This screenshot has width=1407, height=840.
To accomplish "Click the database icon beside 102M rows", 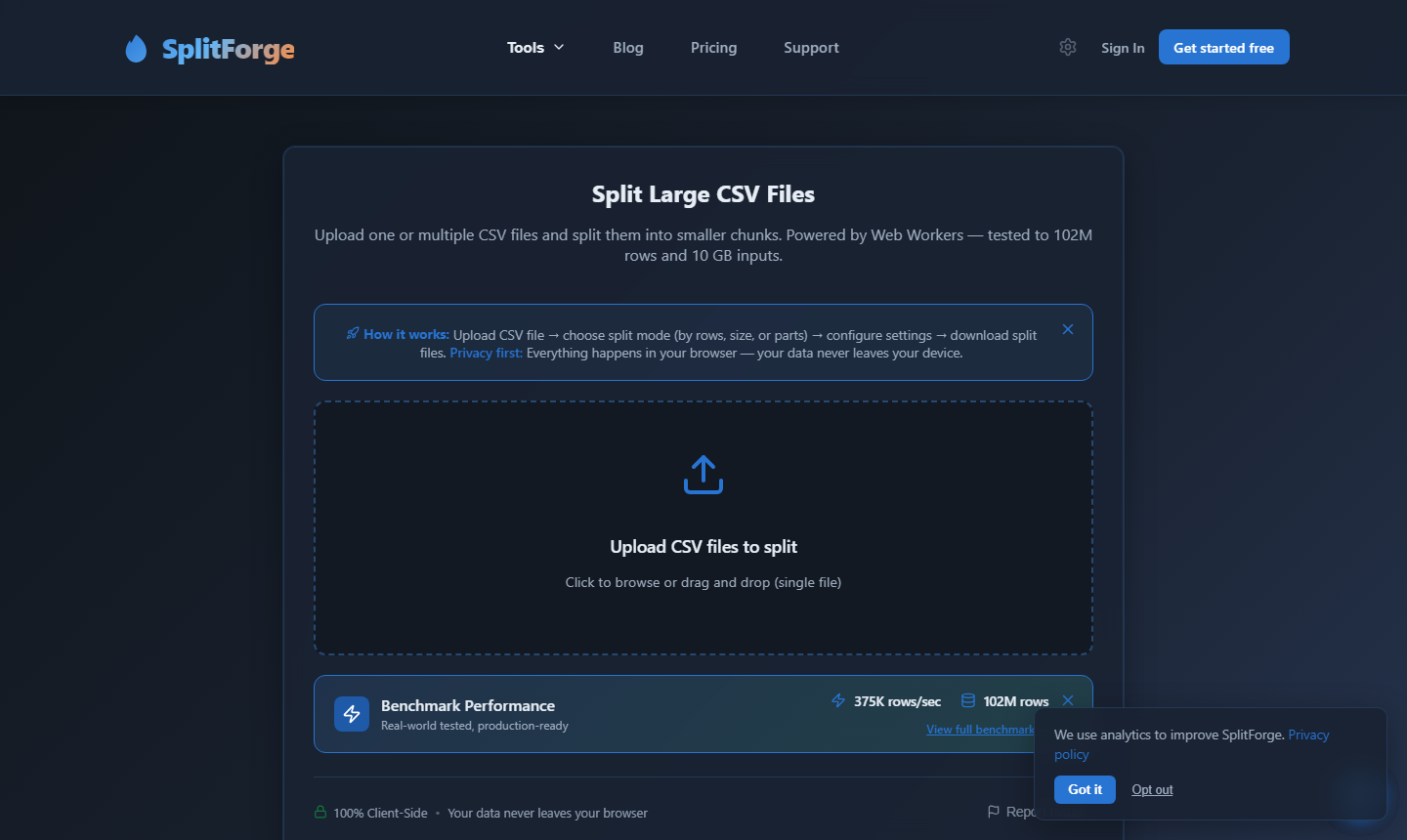I will coord(968,700).
